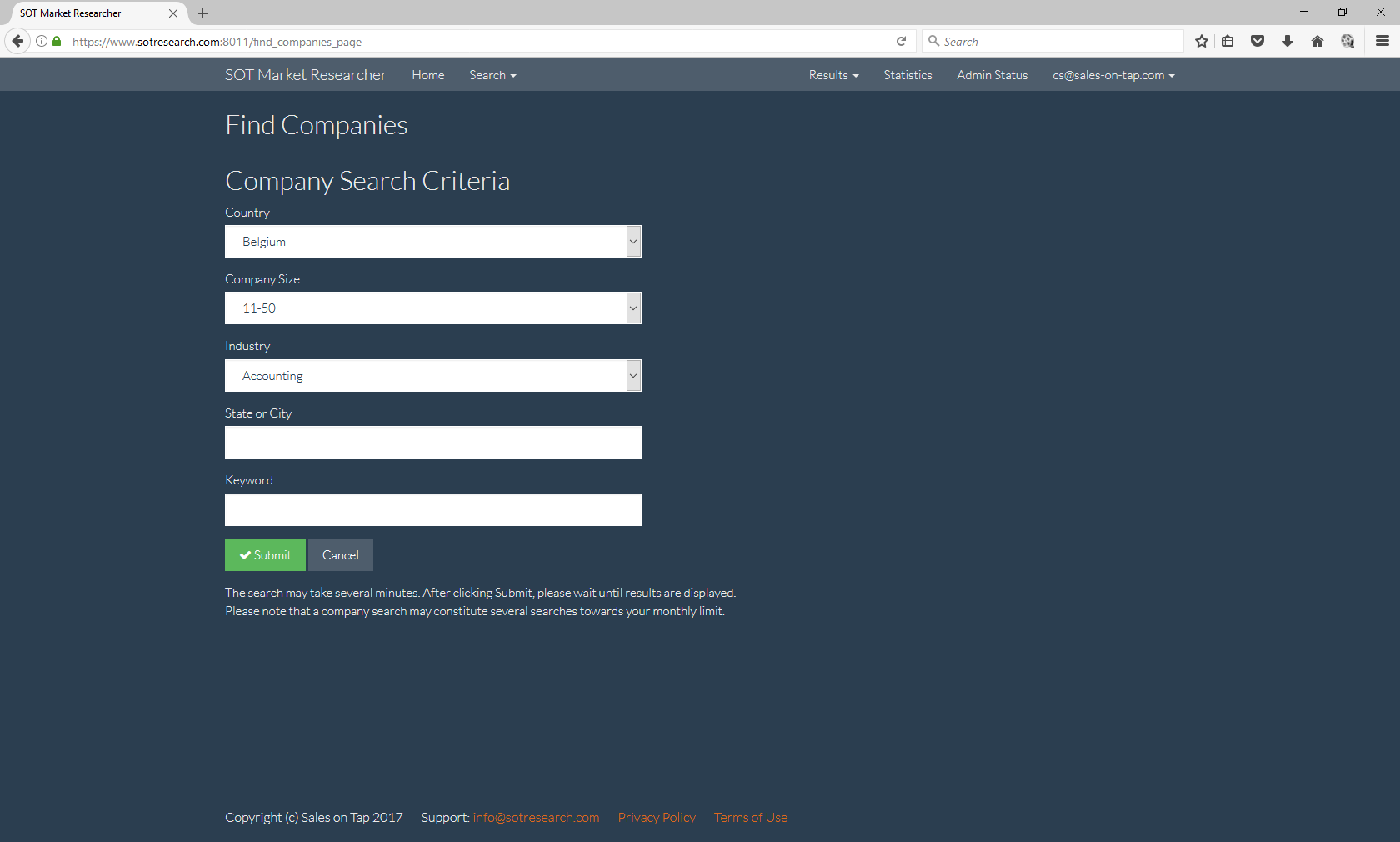Bookmark this page with the star icon

point(1201,41)
